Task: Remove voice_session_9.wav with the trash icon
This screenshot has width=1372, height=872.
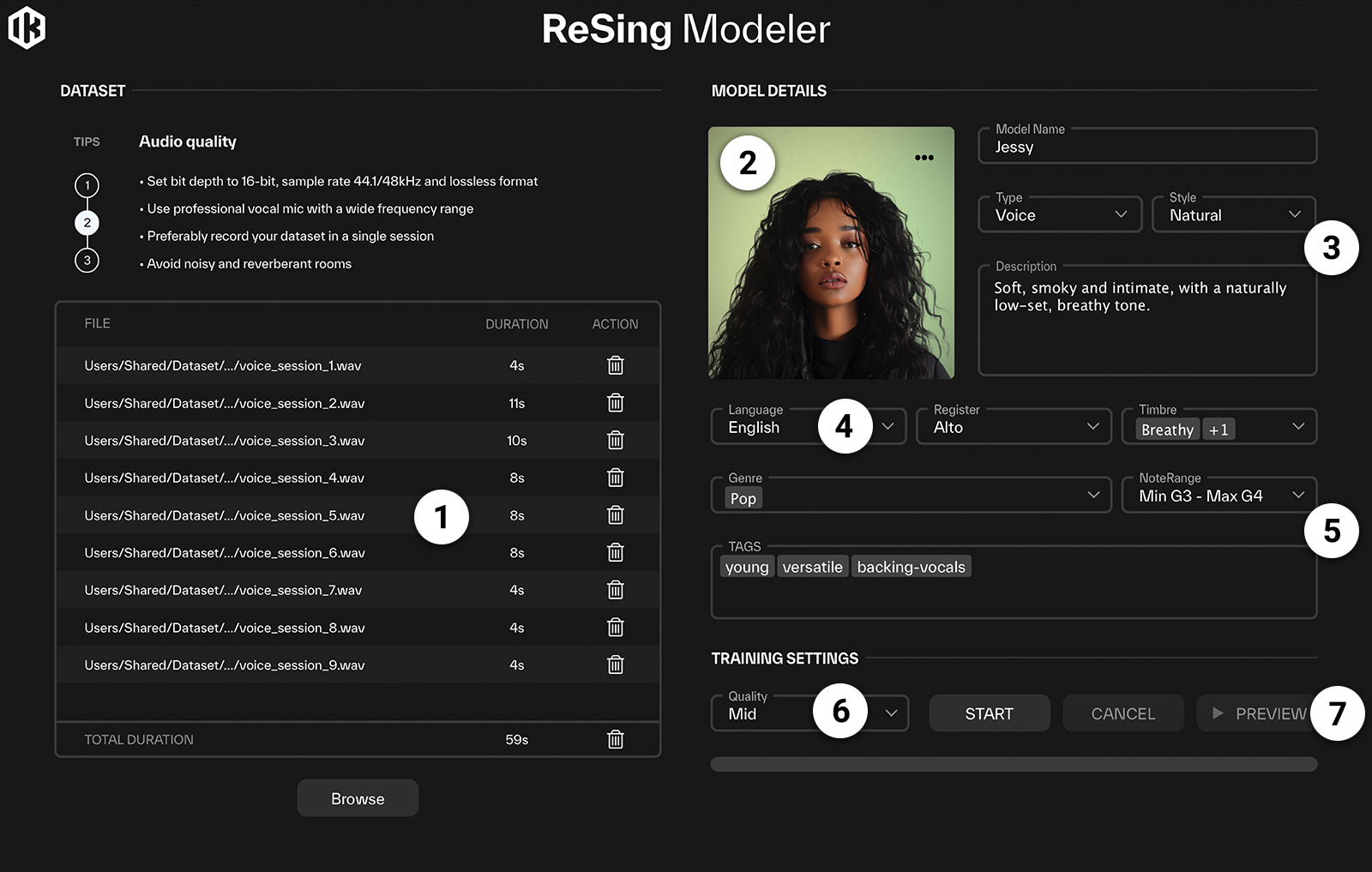Action: [615, 665]
